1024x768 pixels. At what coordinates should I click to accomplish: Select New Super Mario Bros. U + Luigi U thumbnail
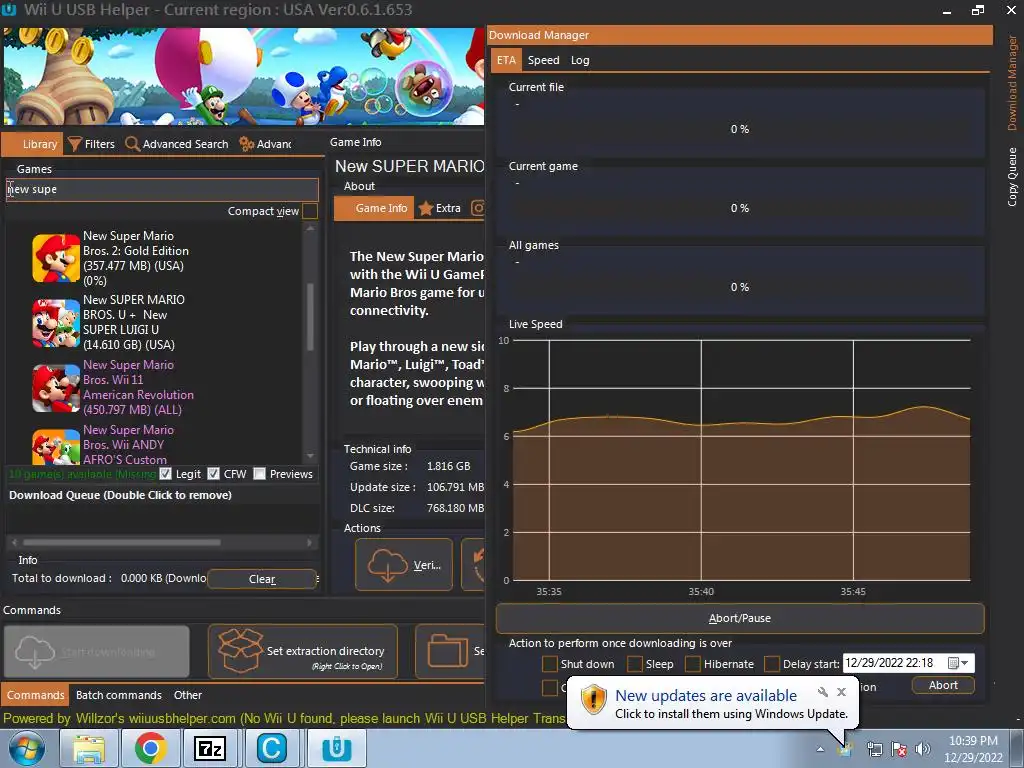pyautogui.click(x=56, y=323)
